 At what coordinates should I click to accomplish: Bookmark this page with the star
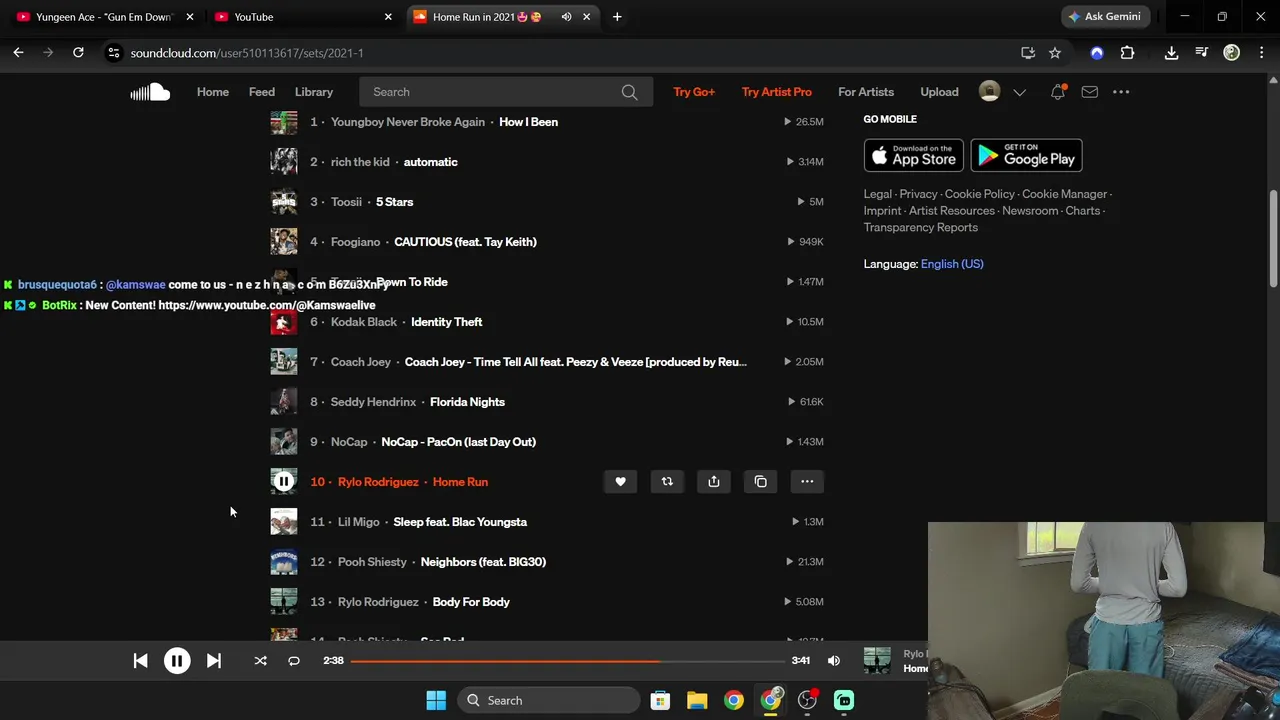pos(1055,53)
